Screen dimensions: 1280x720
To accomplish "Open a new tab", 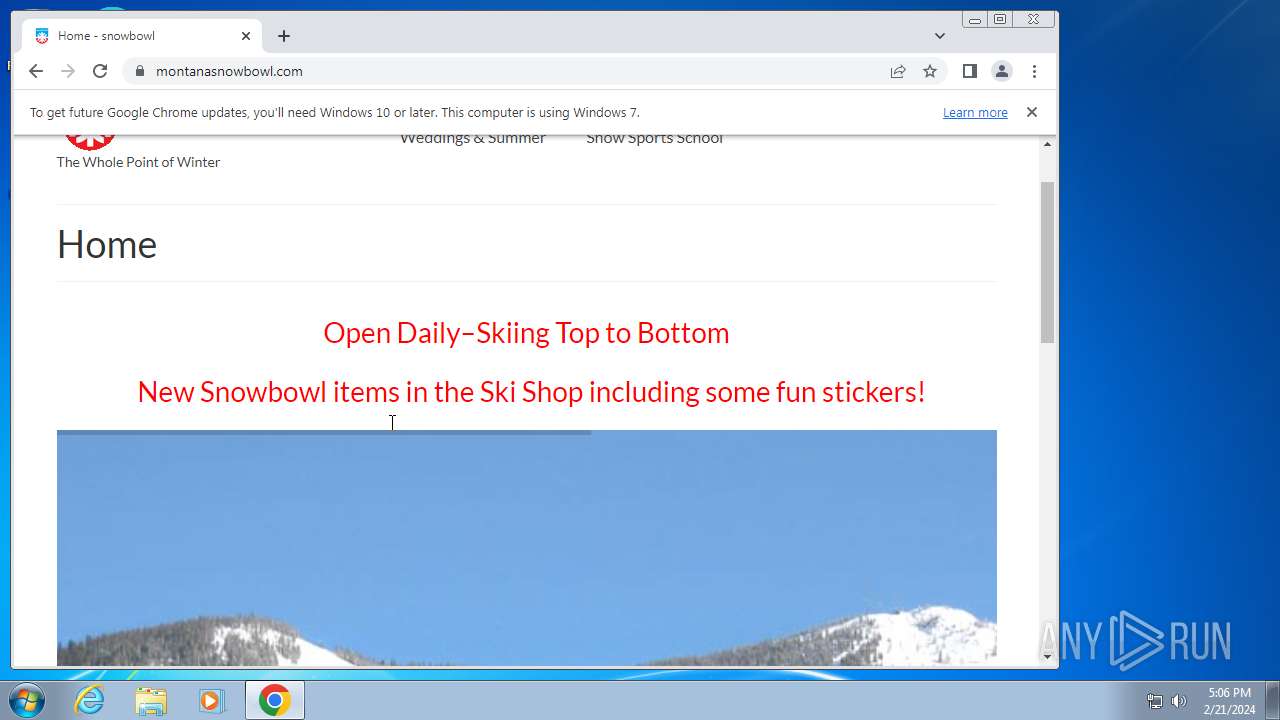I will coord(284,36).
